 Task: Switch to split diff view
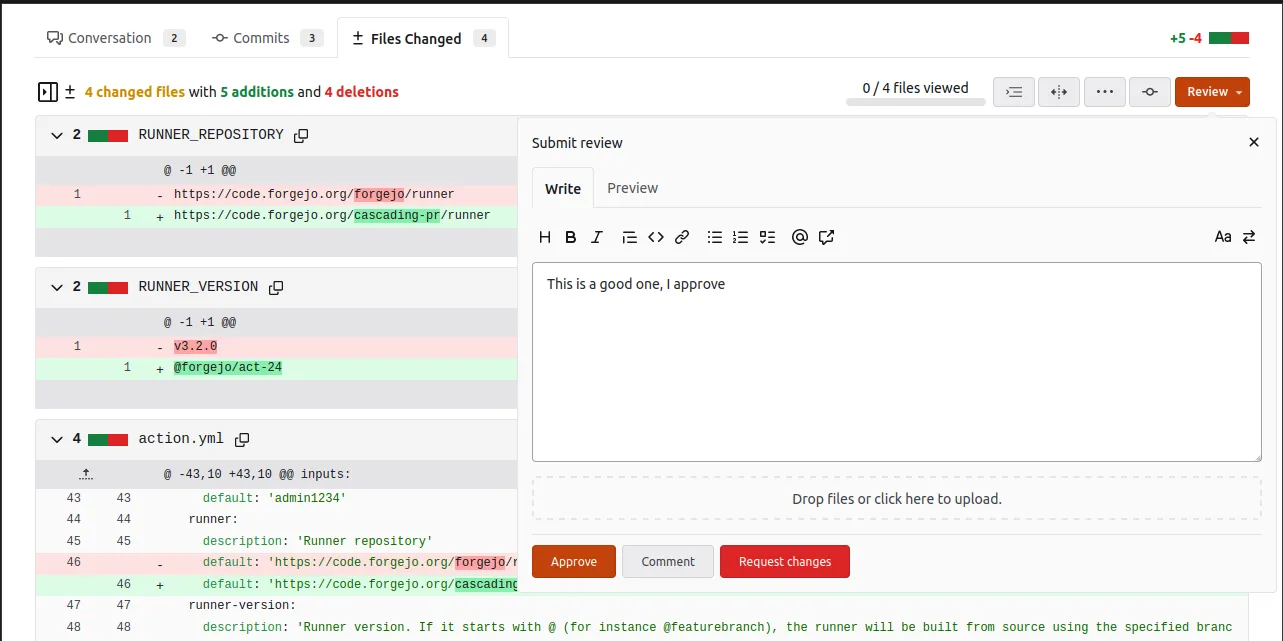point(1058,91)
